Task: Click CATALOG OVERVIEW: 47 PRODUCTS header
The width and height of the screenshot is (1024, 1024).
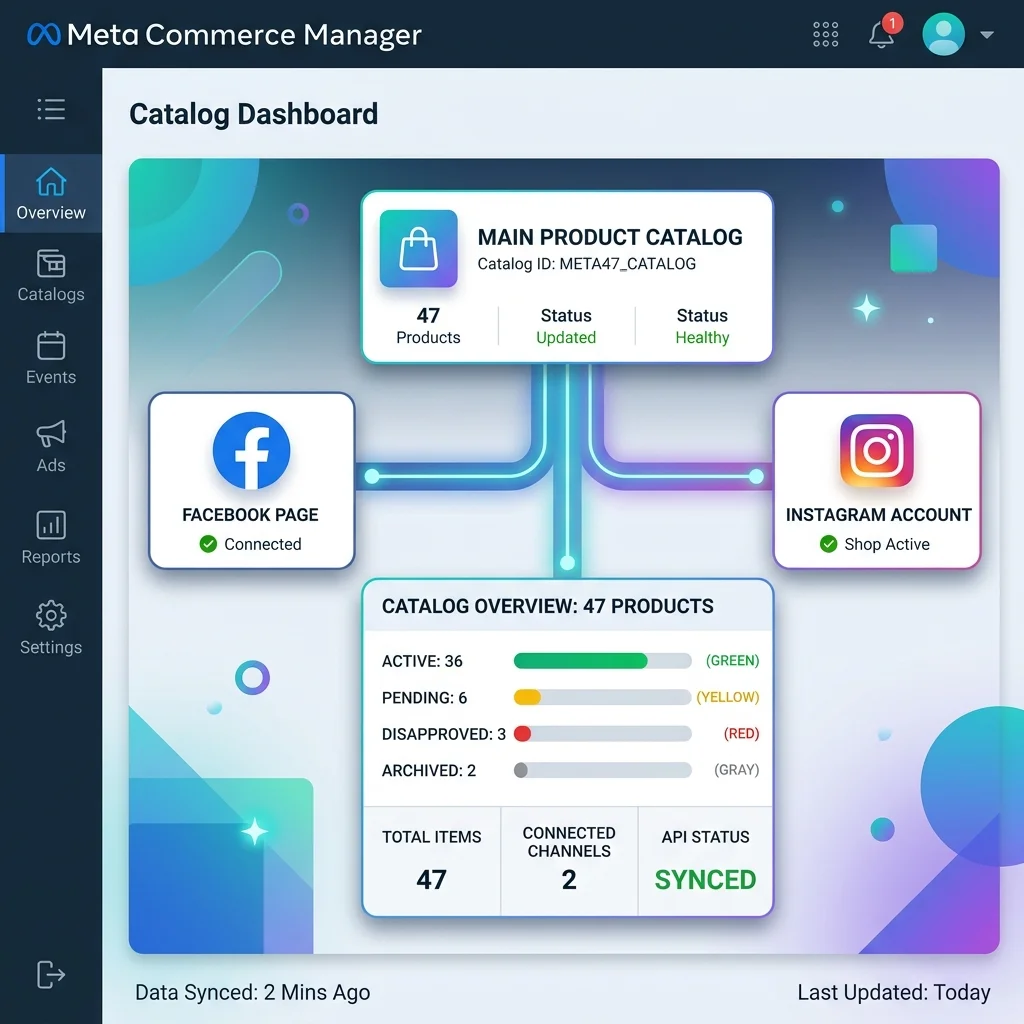Action: pyautogui.click(x=547, y=607)
